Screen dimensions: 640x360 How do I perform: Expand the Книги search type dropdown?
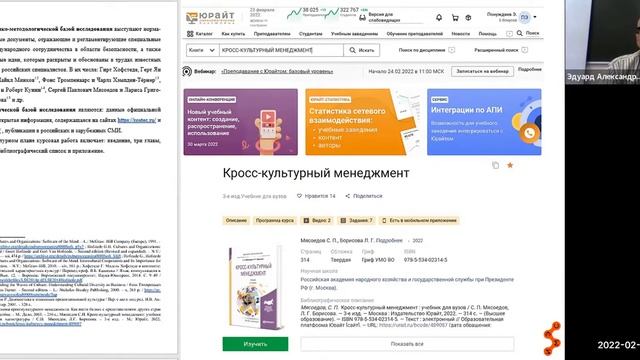pos(202,50)
